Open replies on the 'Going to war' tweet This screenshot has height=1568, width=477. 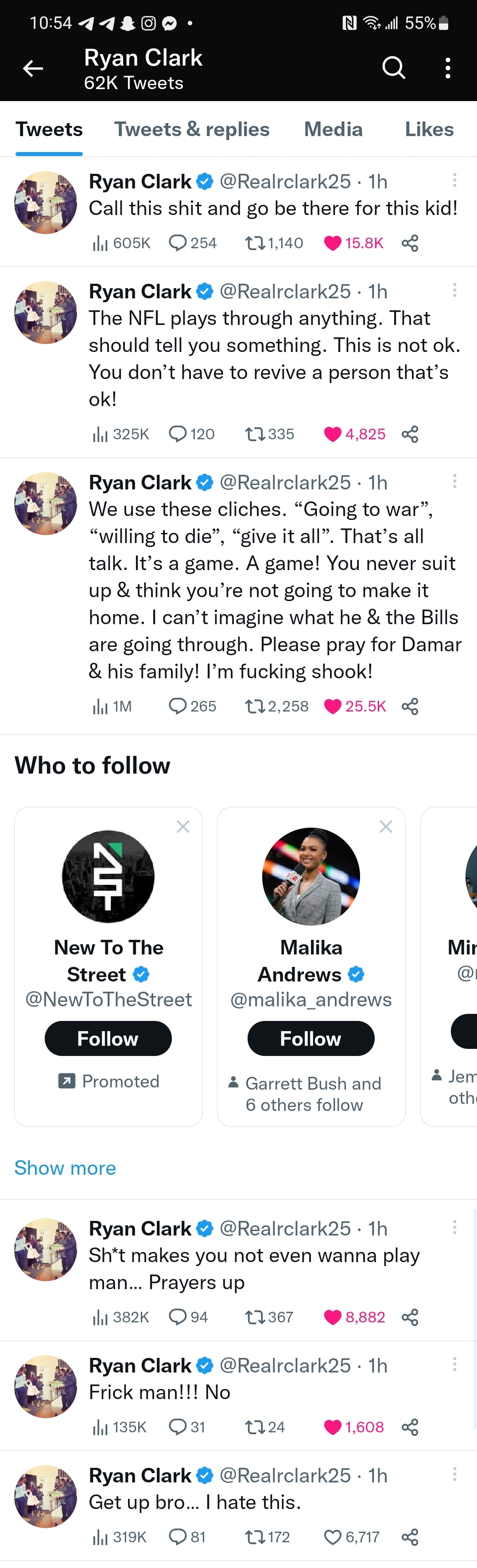click(x=177, y=706)
